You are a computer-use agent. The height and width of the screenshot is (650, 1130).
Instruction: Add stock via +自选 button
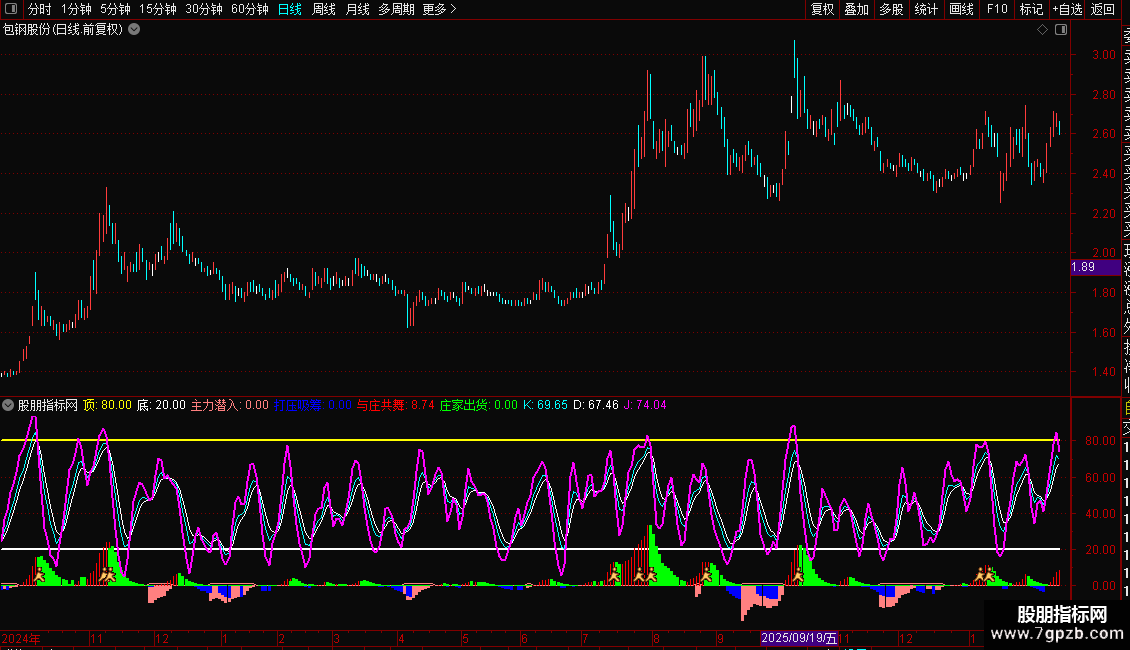coord(1067,9)
